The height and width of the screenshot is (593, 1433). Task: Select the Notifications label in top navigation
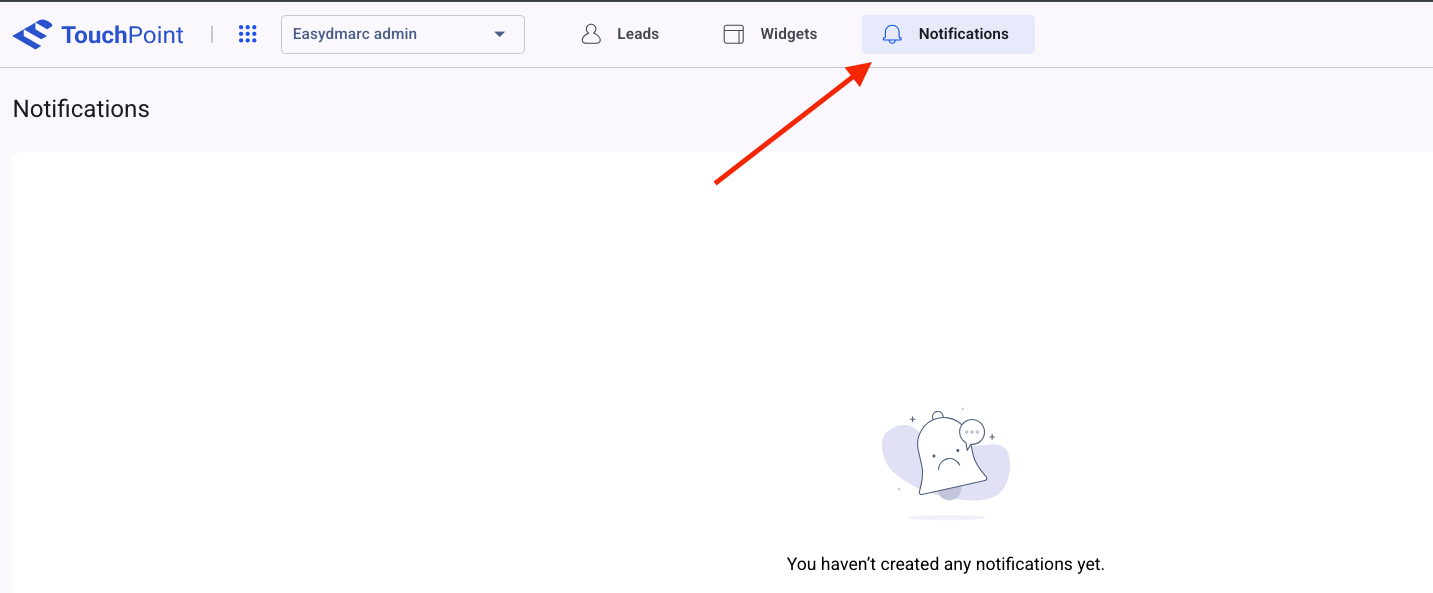point(963,34)
